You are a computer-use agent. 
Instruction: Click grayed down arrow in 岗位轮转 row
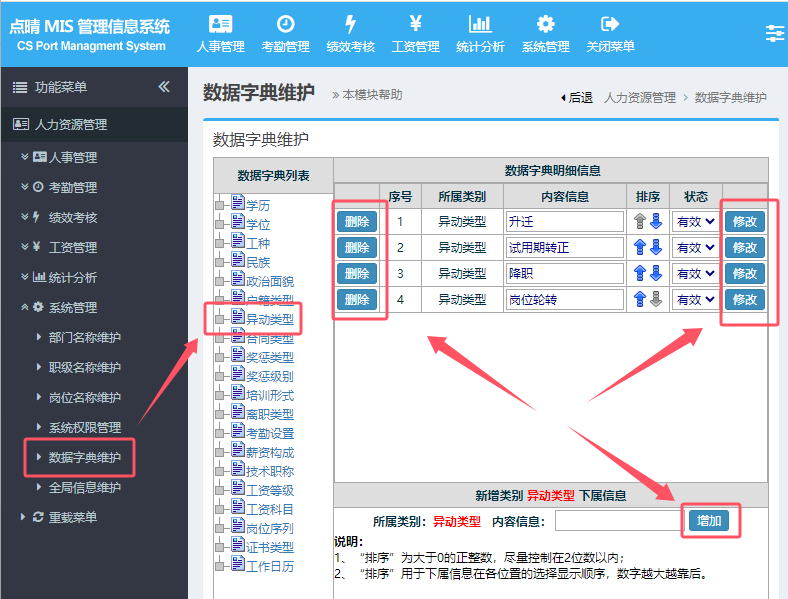(656, 300)
